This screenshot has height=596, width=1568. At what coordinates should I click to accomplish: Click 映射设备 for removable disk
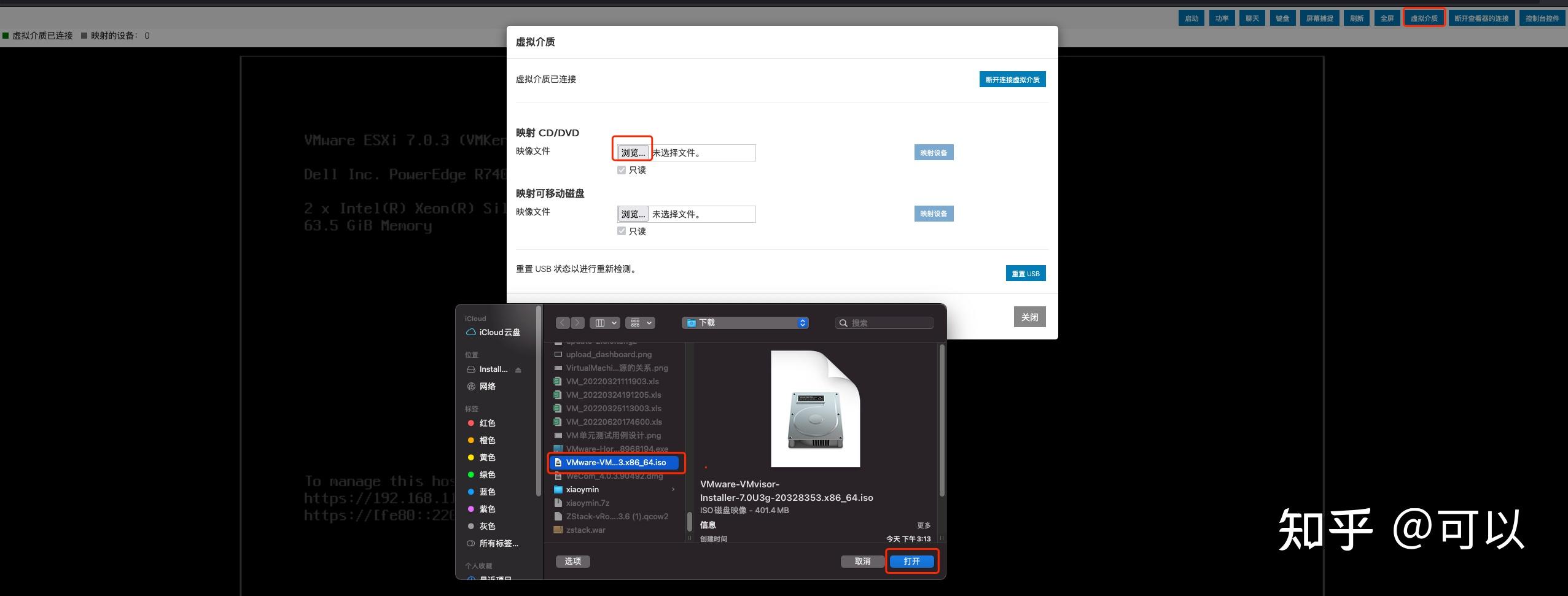coord(934,214)
